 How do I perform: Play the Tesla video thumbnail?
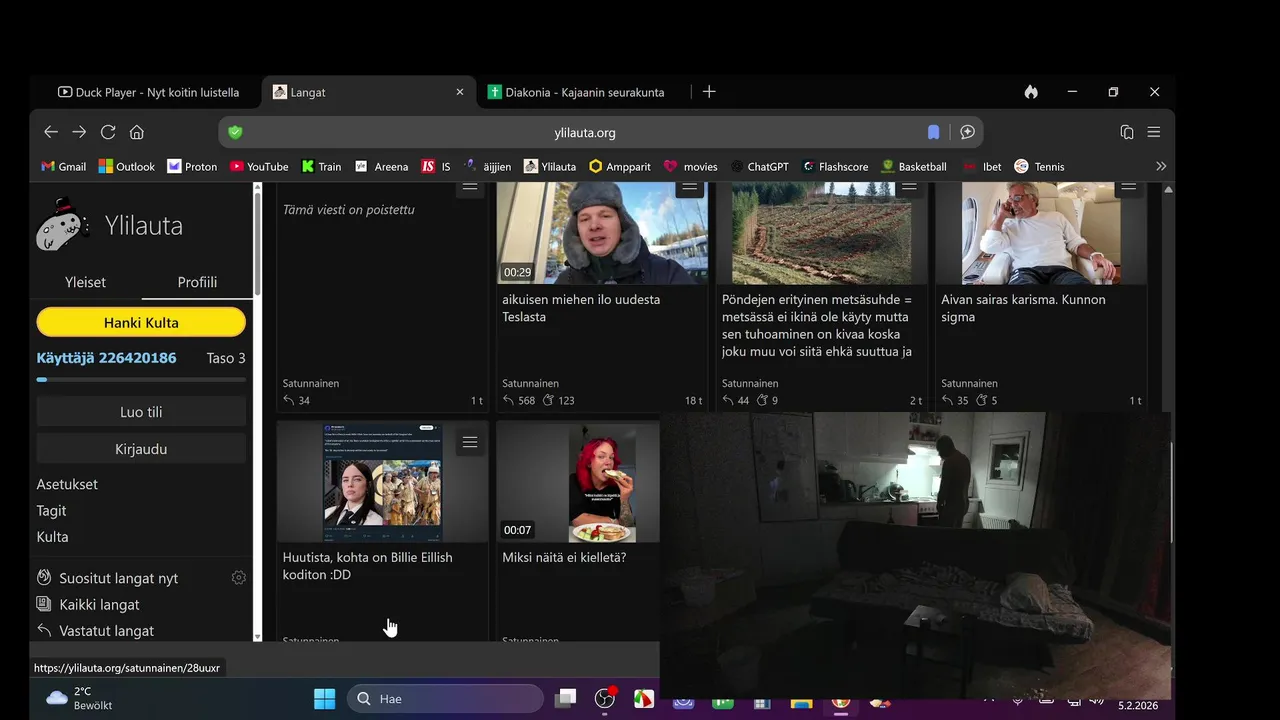click(x=602, y=233)
